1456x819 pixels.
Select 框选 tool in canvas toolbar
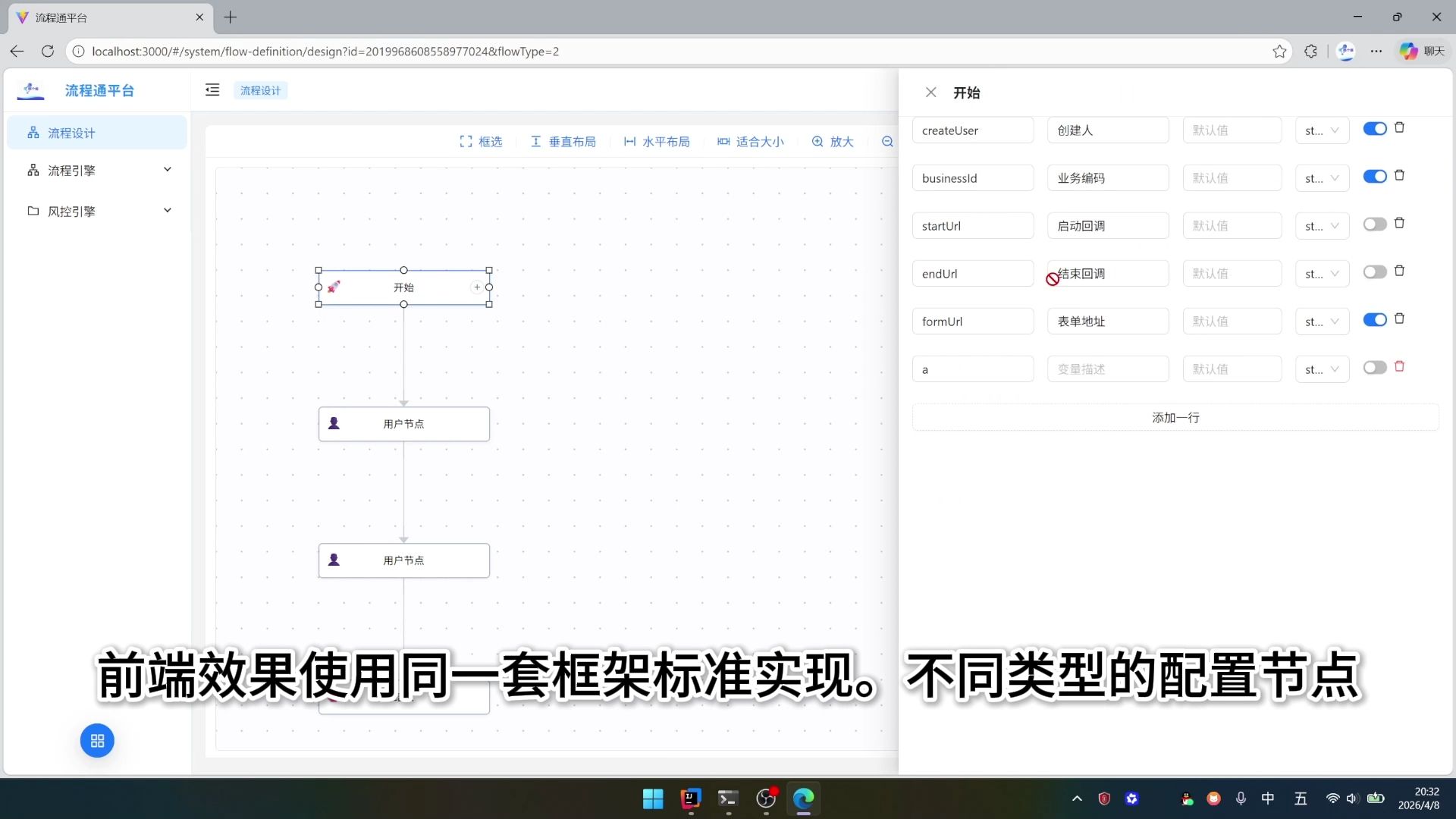[481, 142]
